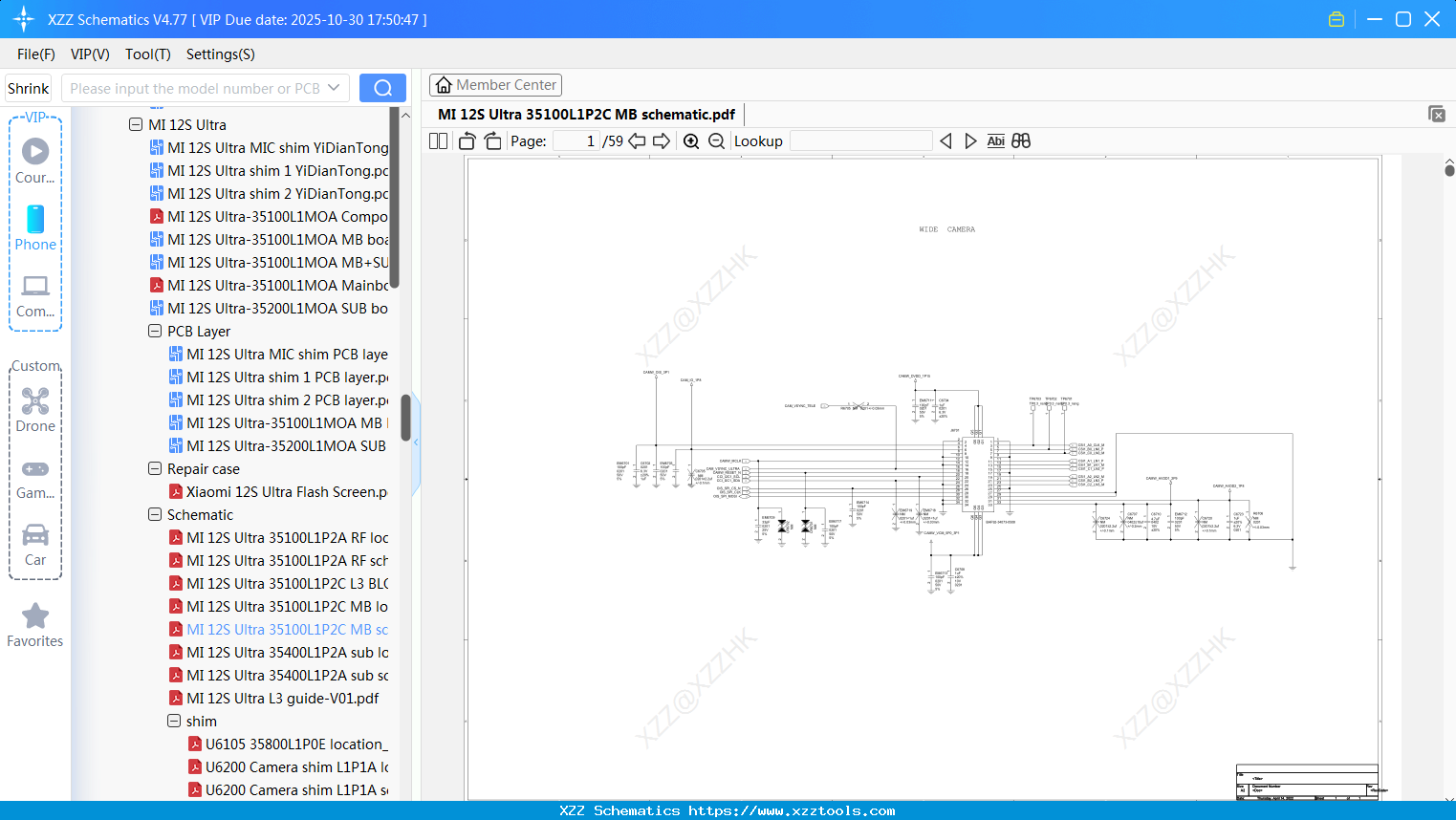Rotate the schematic counterclockwise
The height and width of the screenshot is (820, 1456).
[x=466, y=140]
